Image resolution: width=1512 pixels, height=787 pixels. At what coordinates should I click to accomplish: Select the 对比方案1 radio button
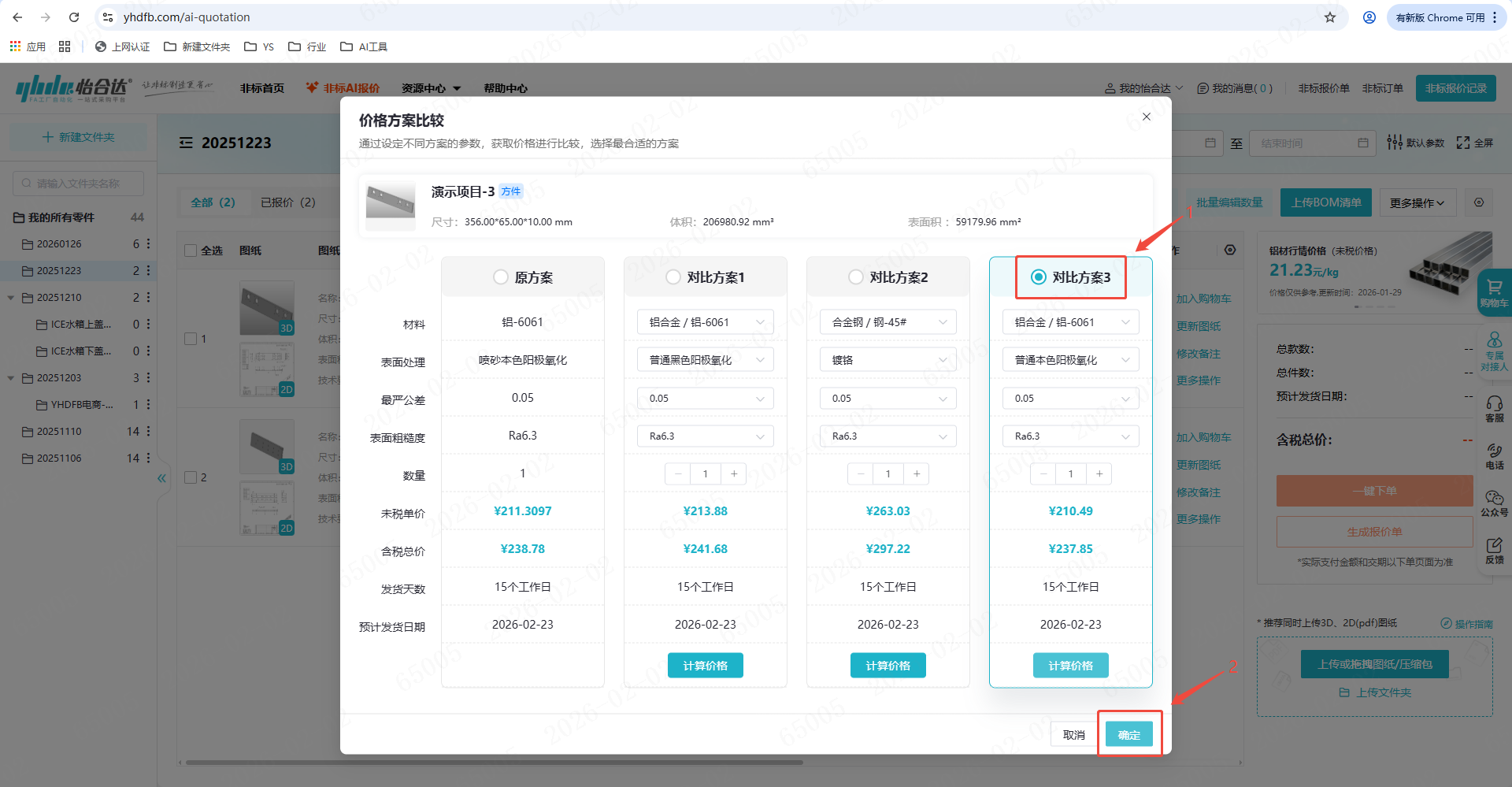point(673,277)
